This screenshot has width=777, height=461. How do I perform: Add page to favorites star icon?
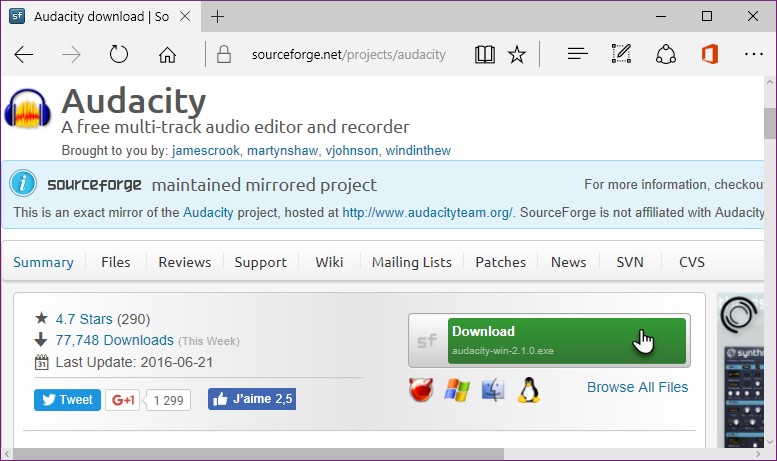tap(517, 54)
